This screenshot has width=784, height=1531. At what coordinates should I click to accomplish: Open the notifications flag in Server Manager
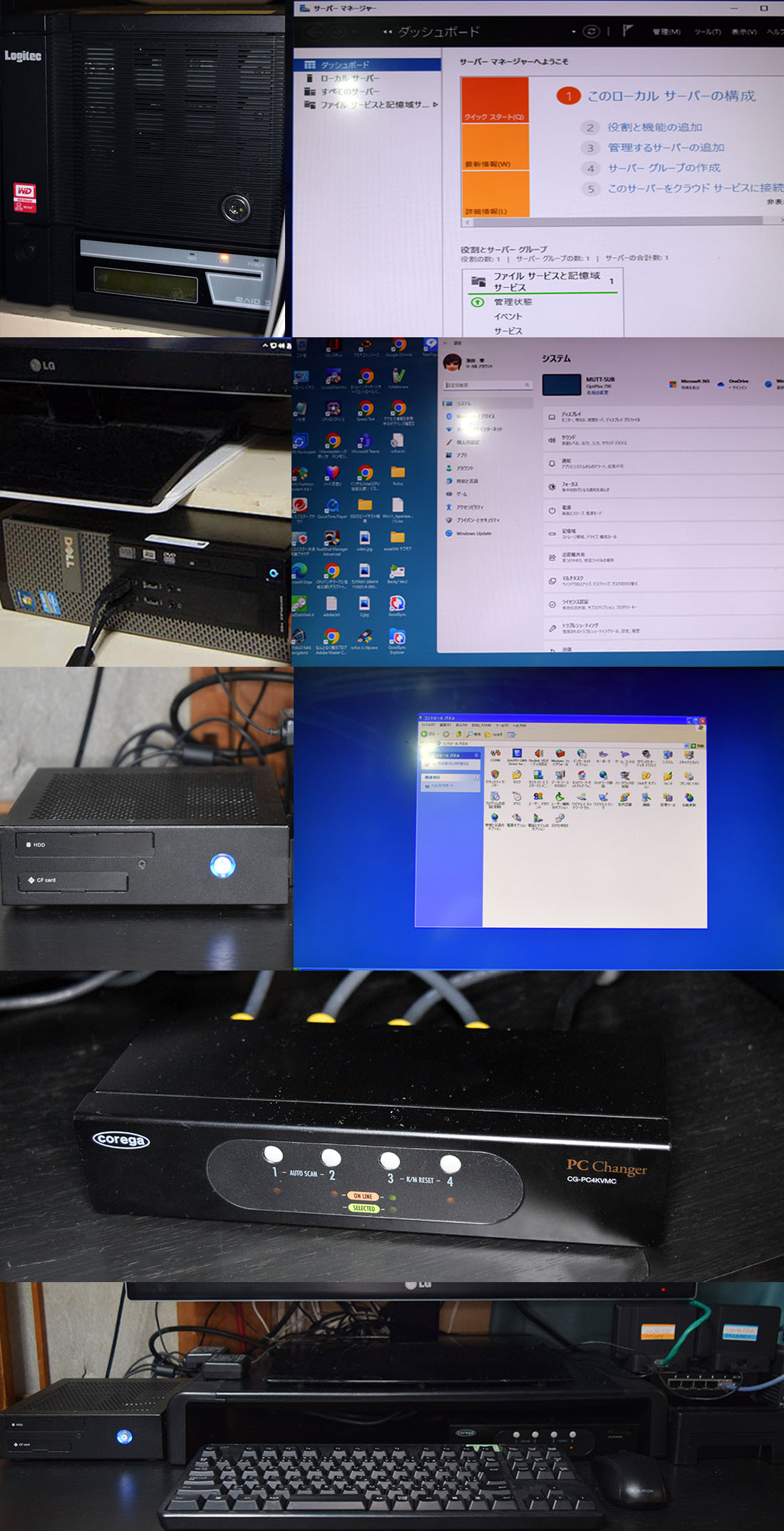(627, 31)
